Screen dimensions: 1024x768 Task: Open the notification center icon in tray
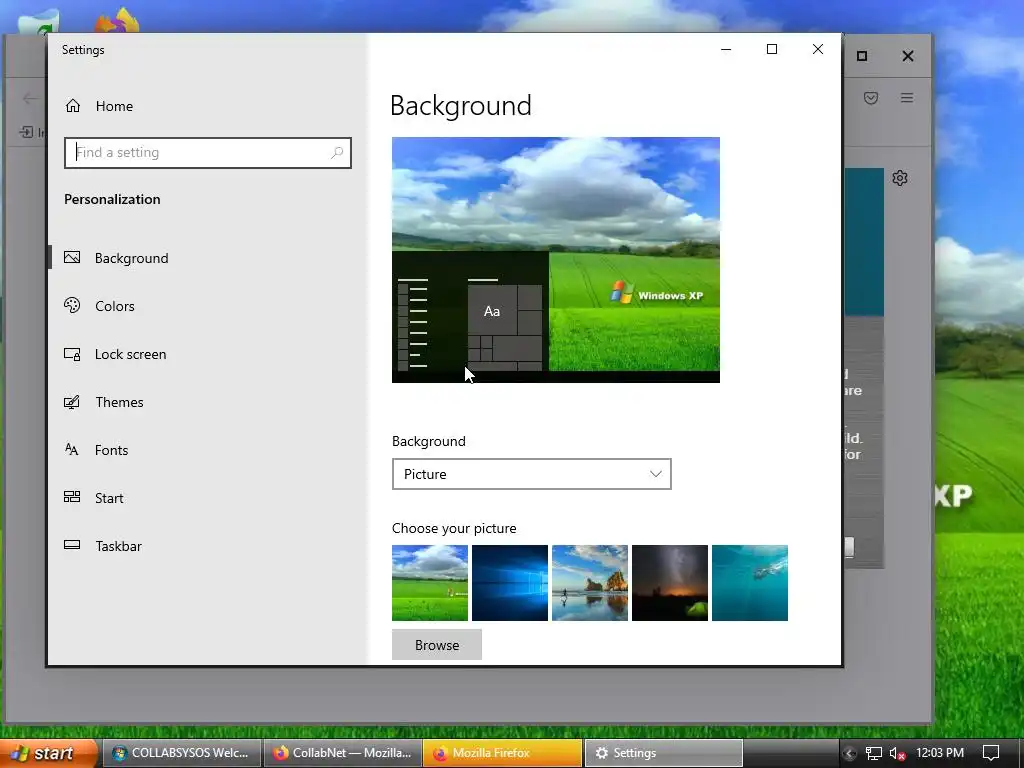(x=991, y=753)
